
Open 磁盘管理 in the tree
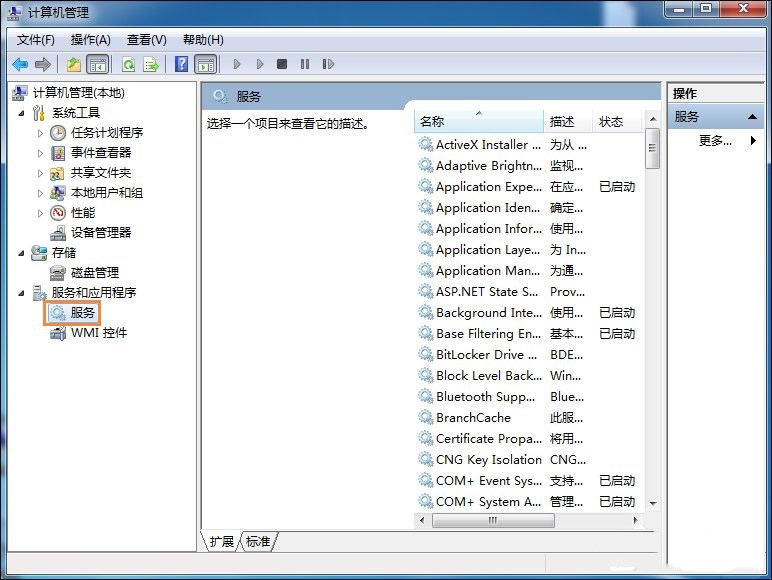coord(95,272)
